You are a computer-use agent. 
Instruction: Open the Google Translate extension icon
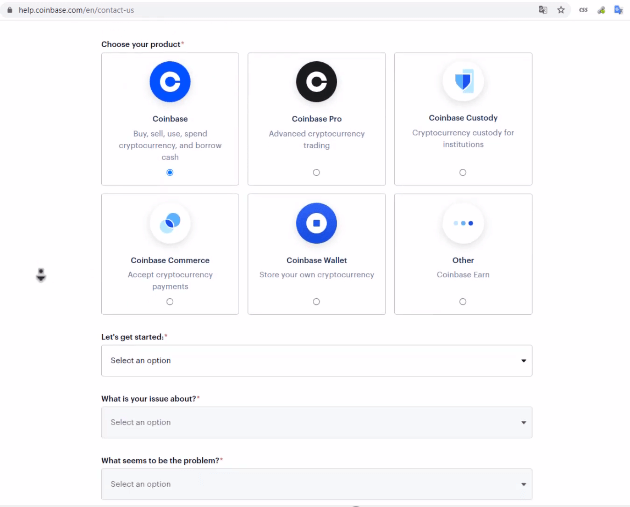(618, 10)
